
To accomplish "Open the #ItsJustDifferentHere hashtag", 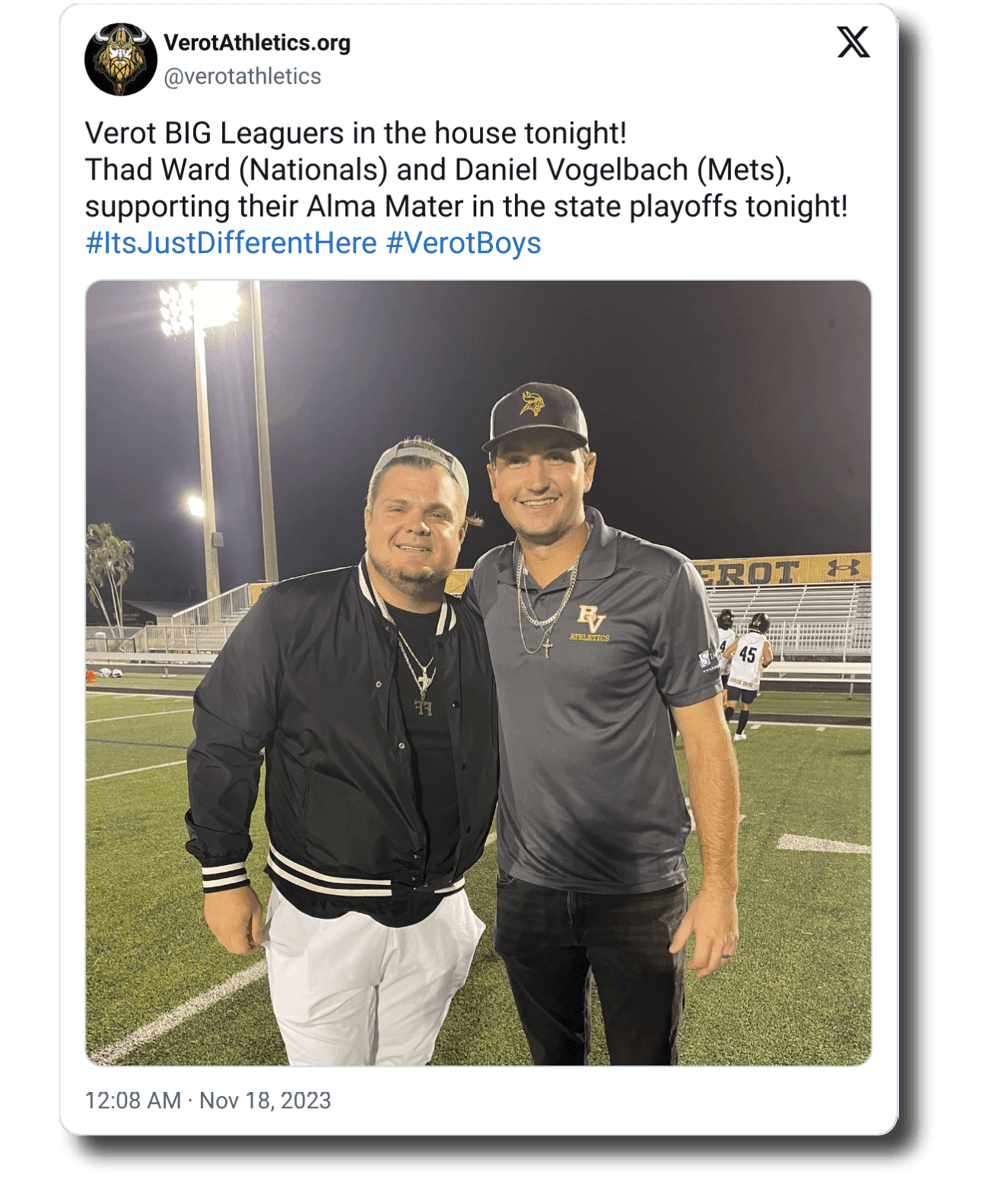I will (231, 243).
